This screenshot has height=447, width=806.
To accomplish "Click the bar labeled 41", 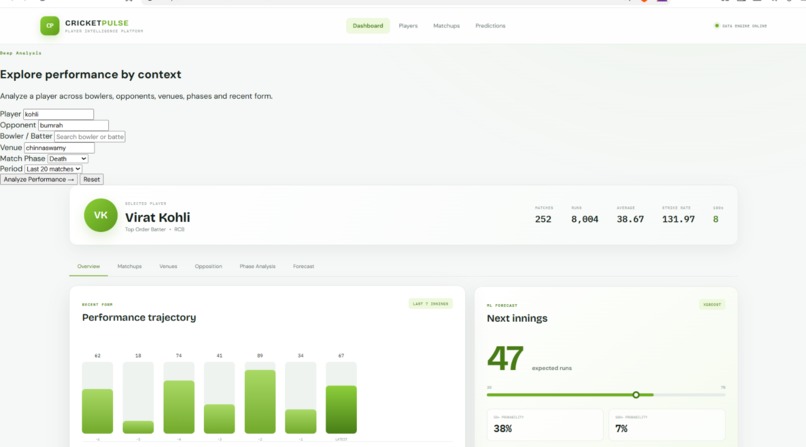I will (219, 419).
